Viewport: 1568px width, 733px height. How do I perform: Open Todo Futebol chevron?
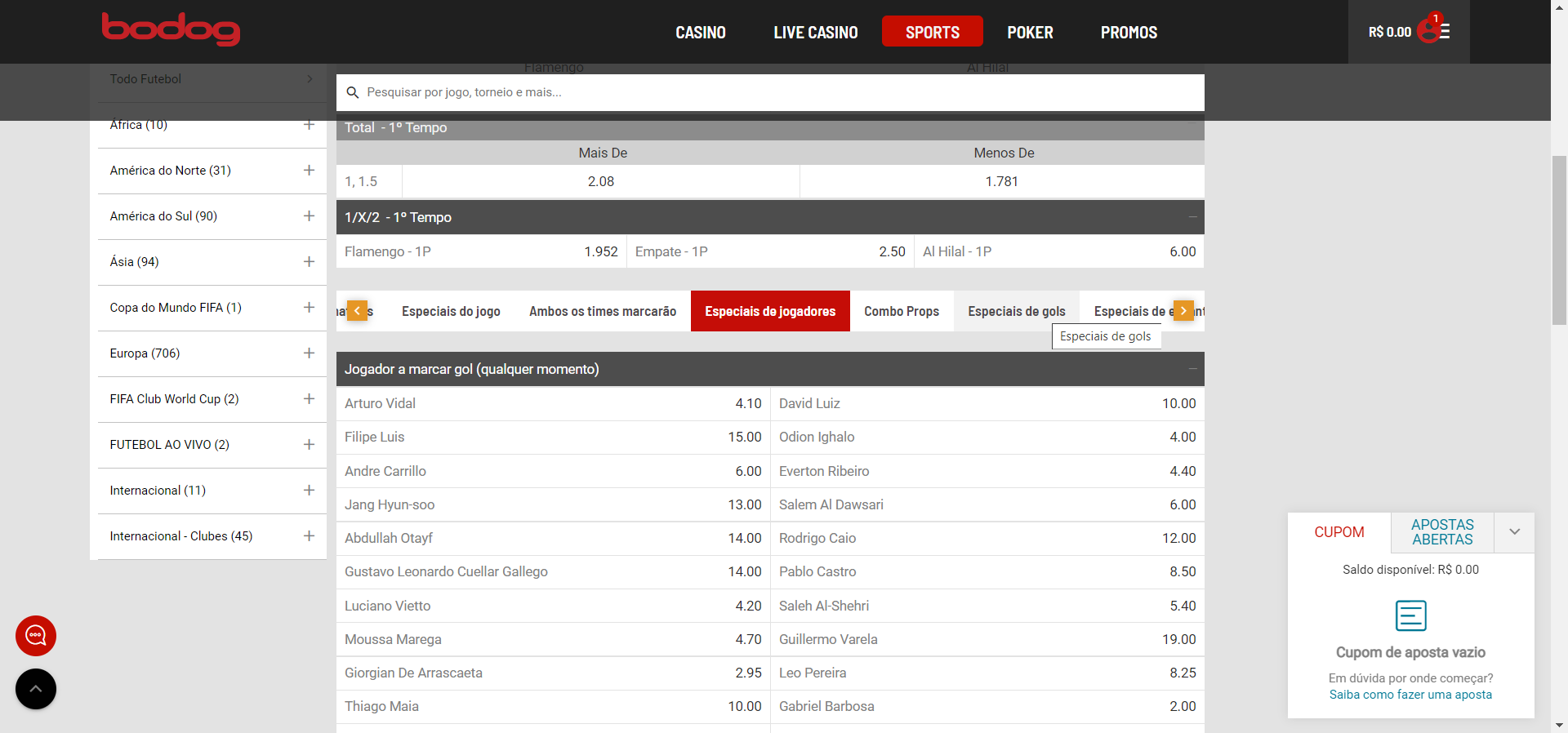pyautogui.click(x=310, y=79)
